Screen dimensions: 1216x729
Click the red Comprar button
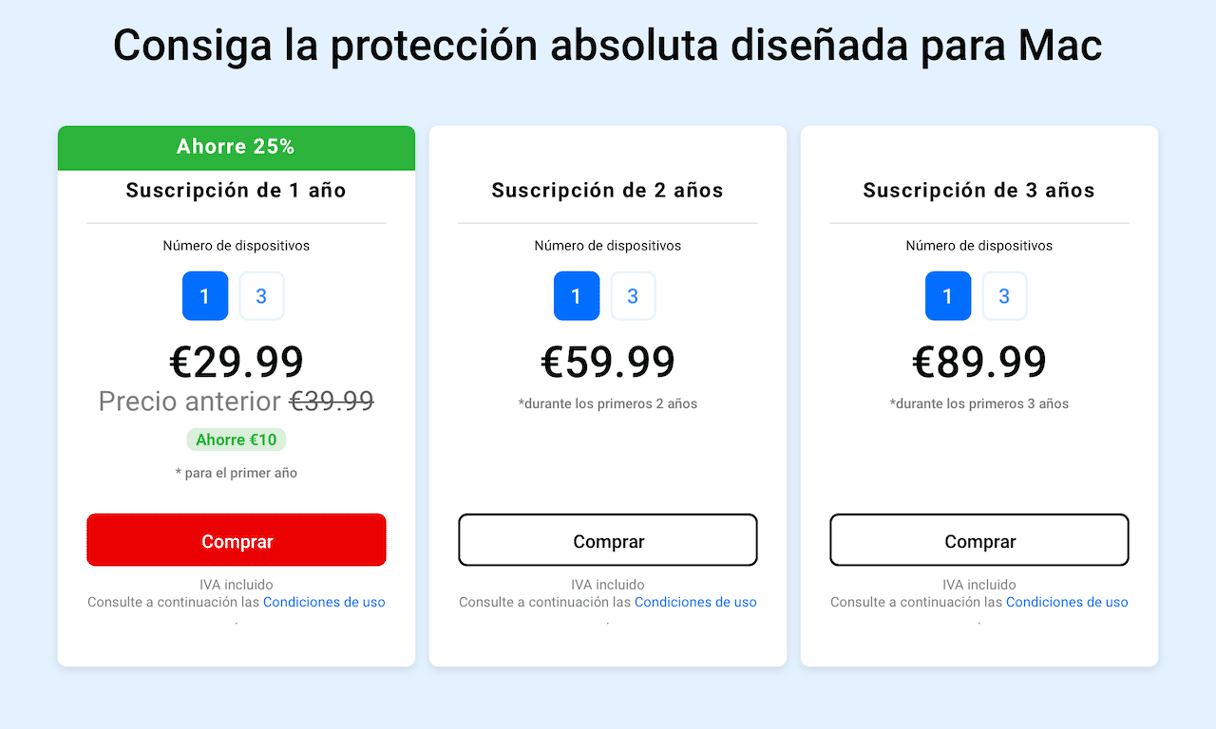point(236,540)
